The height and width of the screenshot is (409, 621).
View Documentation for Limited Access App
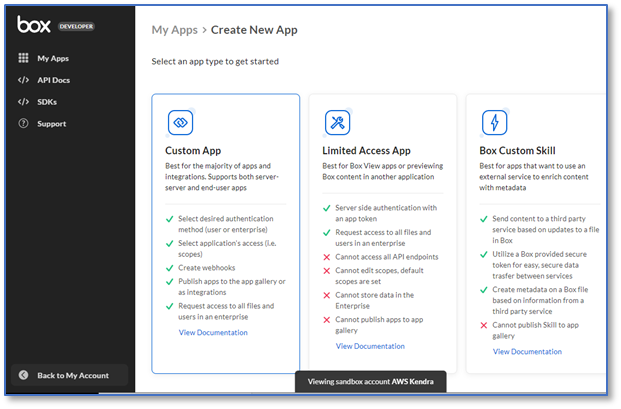point(370,346)
